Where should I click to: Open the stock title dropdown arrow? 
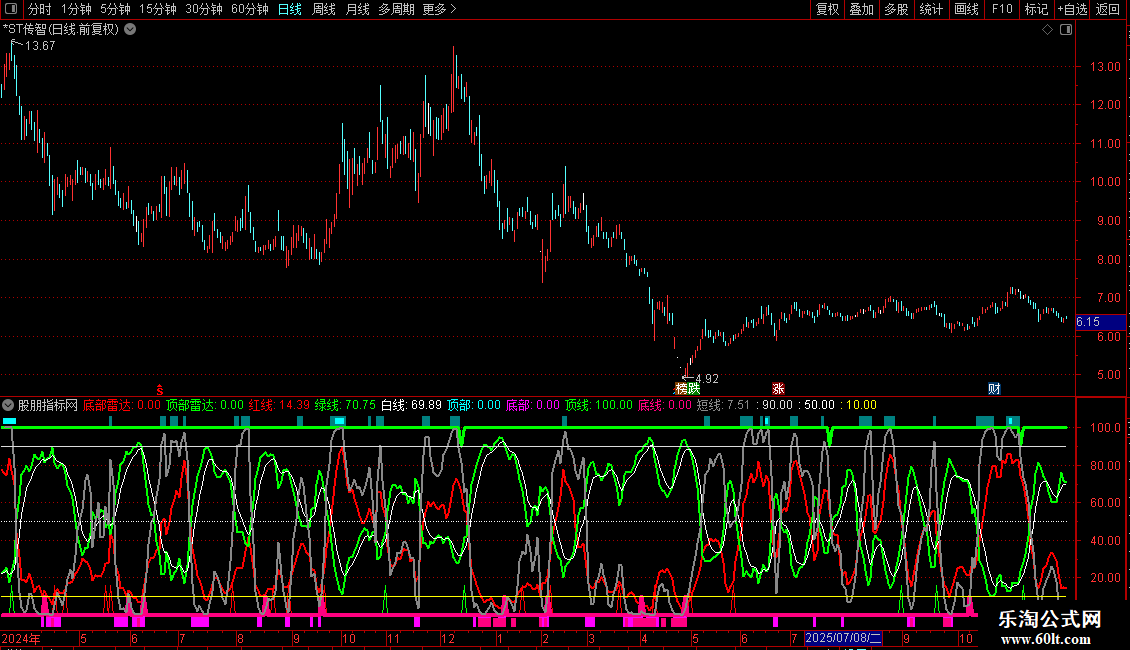tap(130, 30)
